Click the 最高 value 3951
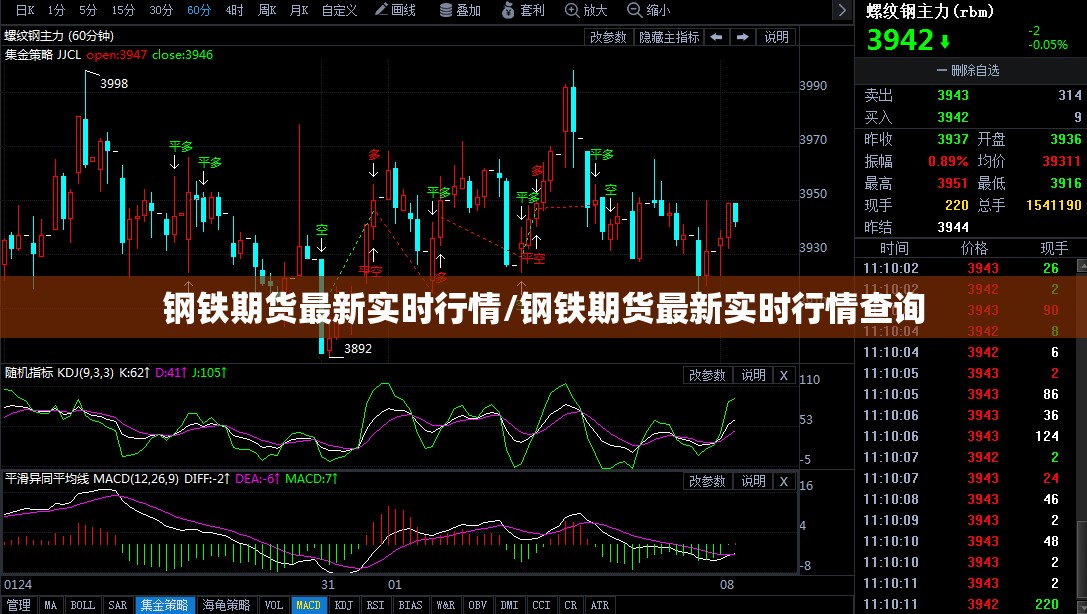 click(x=953, y=183)
